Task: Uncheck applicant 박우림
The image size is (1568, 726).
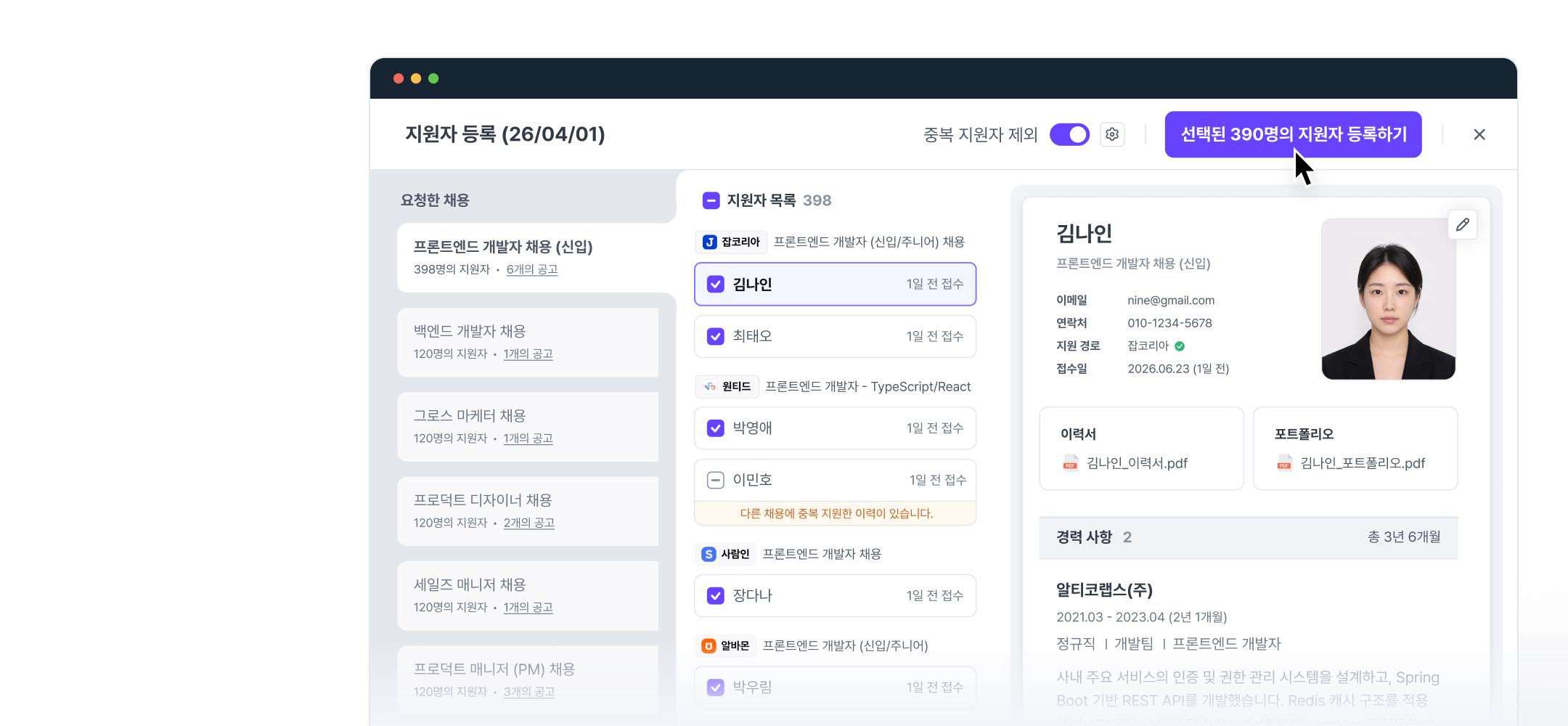Action: [716, 688]
